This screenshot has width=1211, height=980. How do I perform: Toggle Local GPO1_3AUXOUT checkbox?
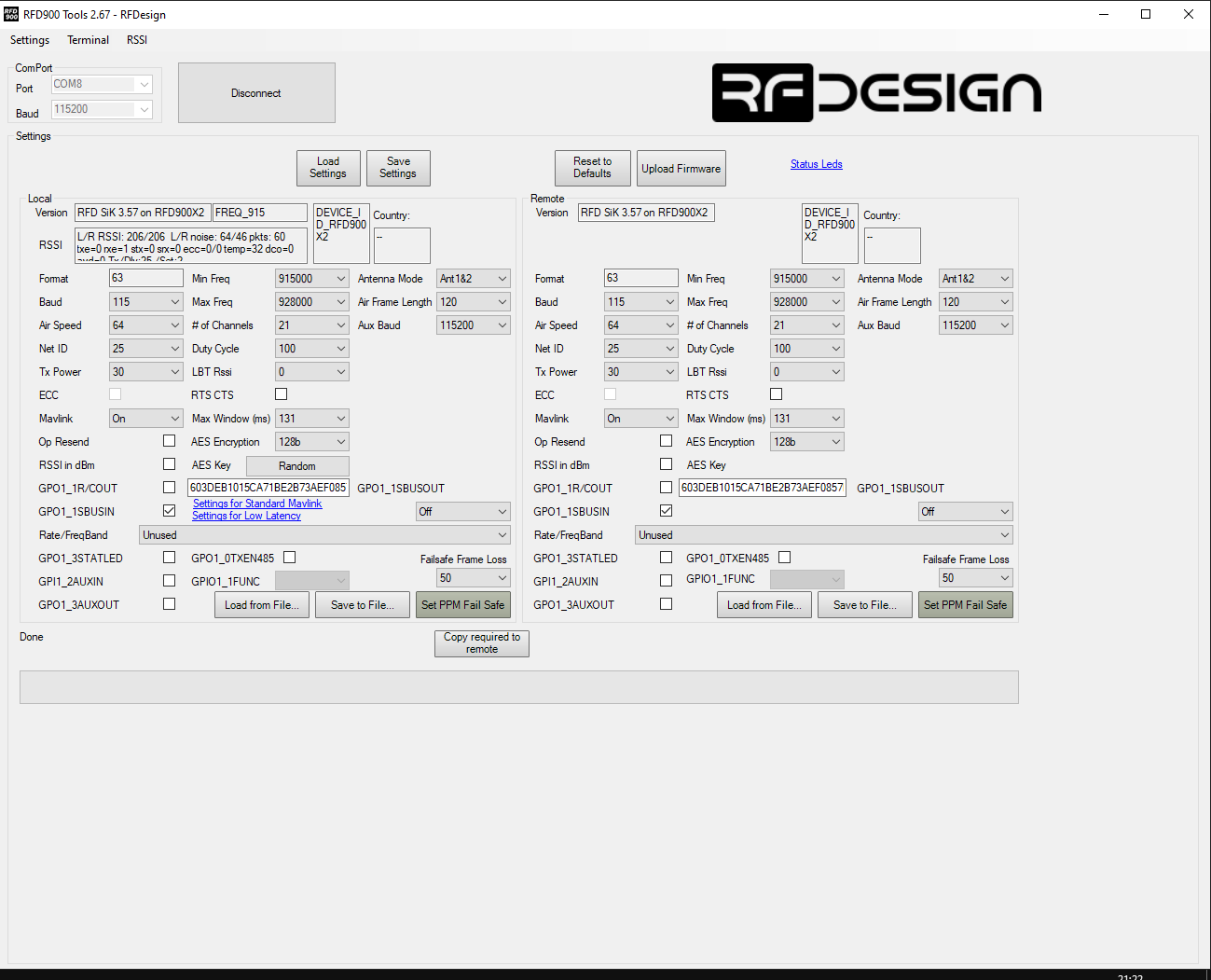(169, 604)
